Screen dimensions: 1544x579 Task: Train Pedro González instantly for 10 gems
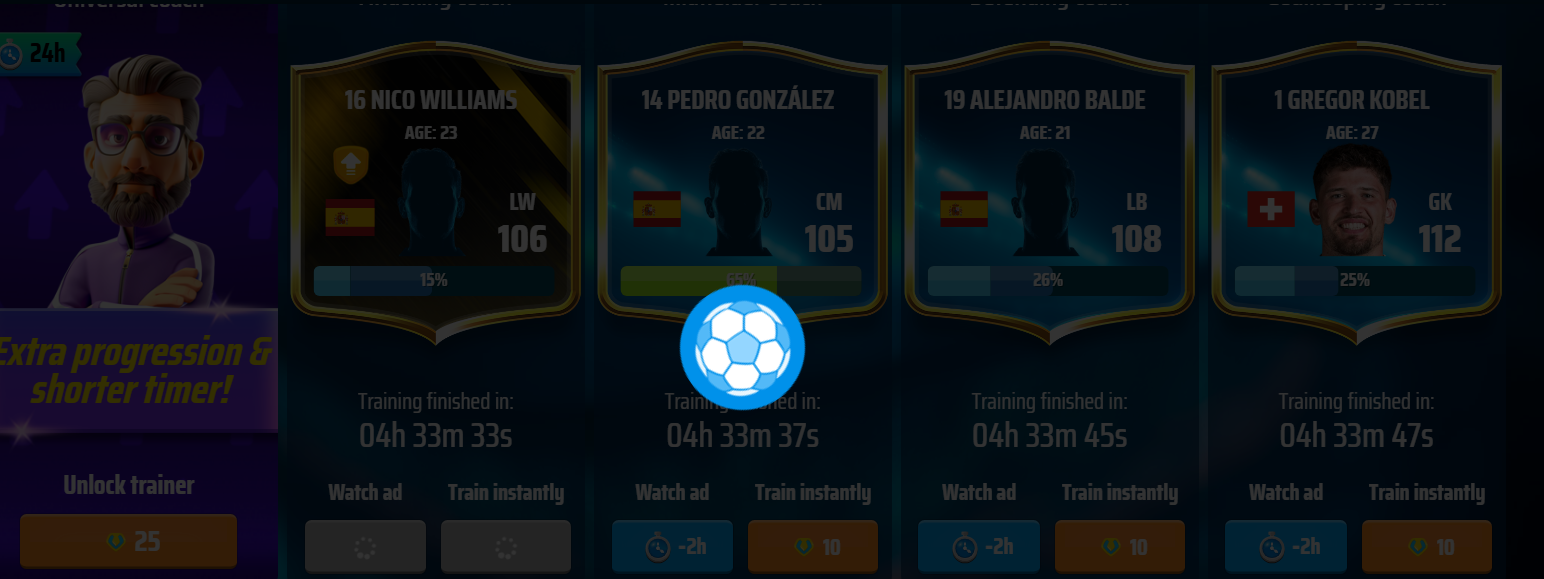coord(813,546)
